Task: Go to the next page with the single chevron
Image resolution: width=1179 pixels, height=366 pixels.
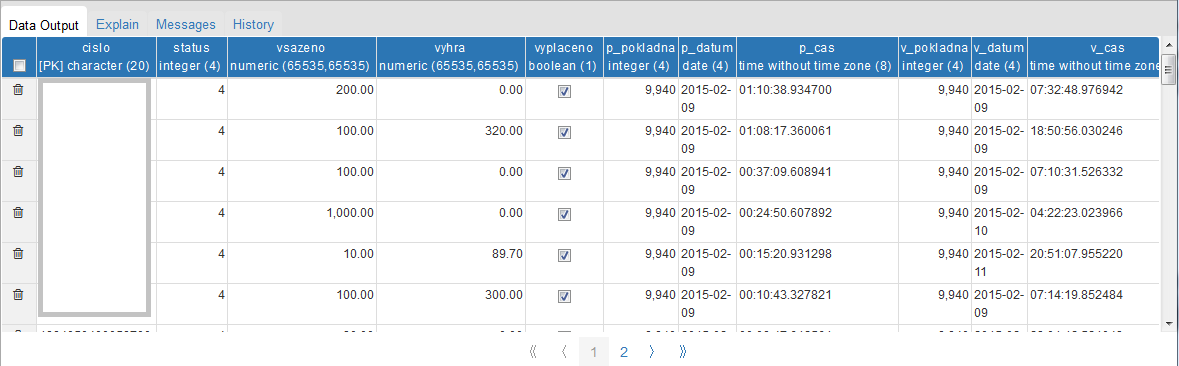Action: (x=653, y=352)
